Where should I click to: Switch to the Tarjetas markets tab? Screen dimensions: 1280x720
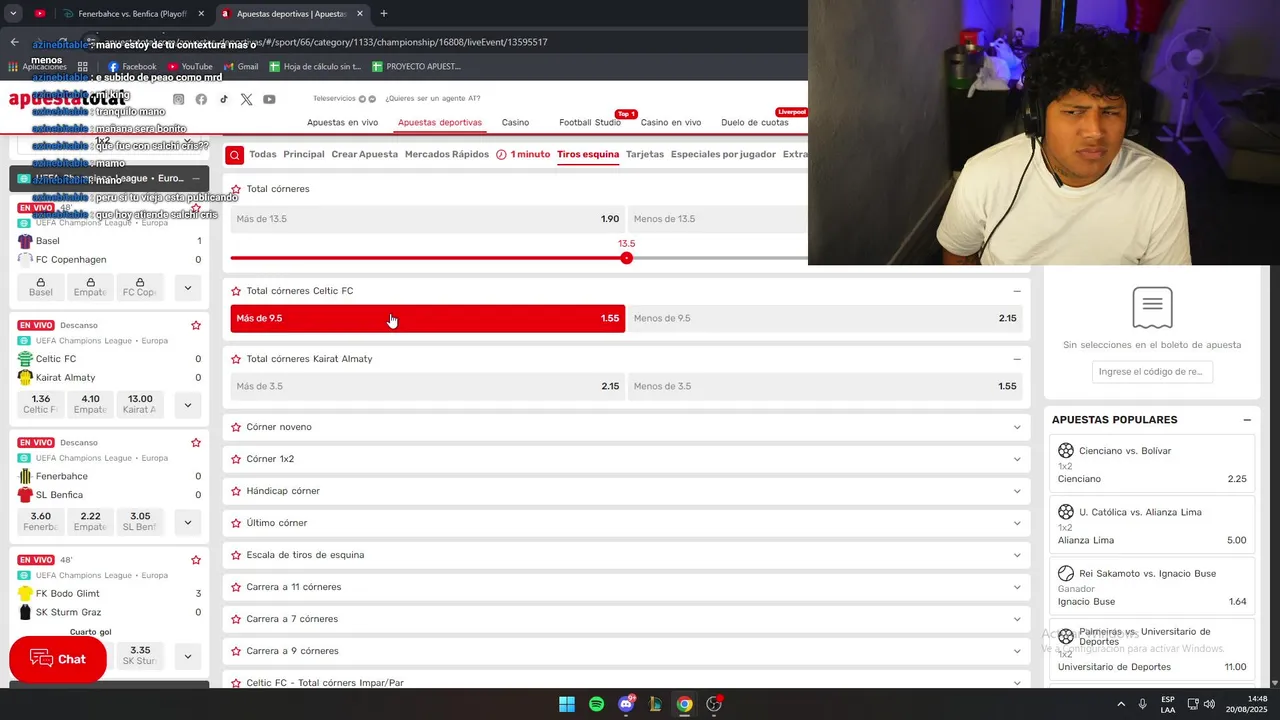point(645,154)
